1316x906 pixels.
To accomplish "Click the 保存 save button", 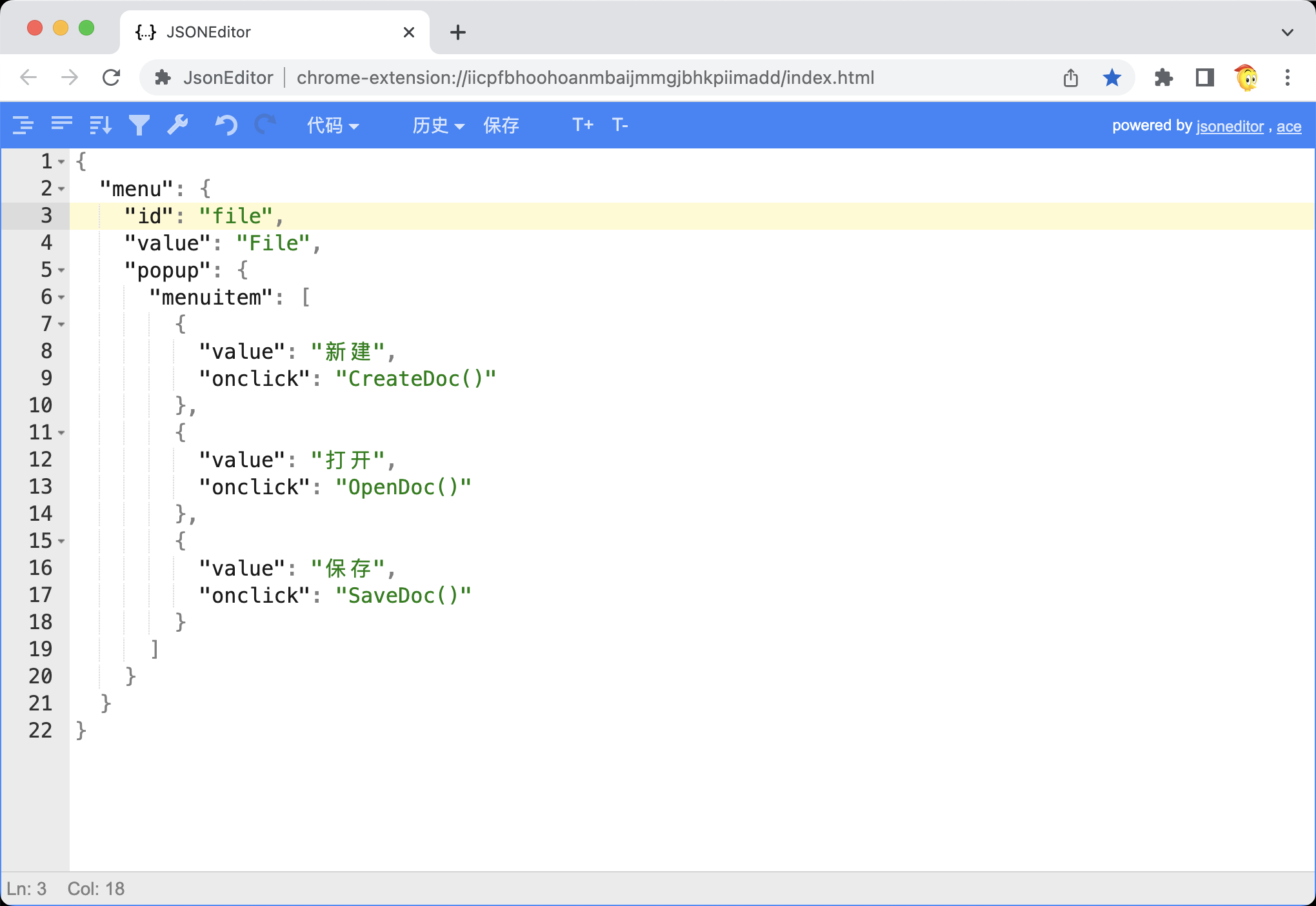I will tap(501, 125).
